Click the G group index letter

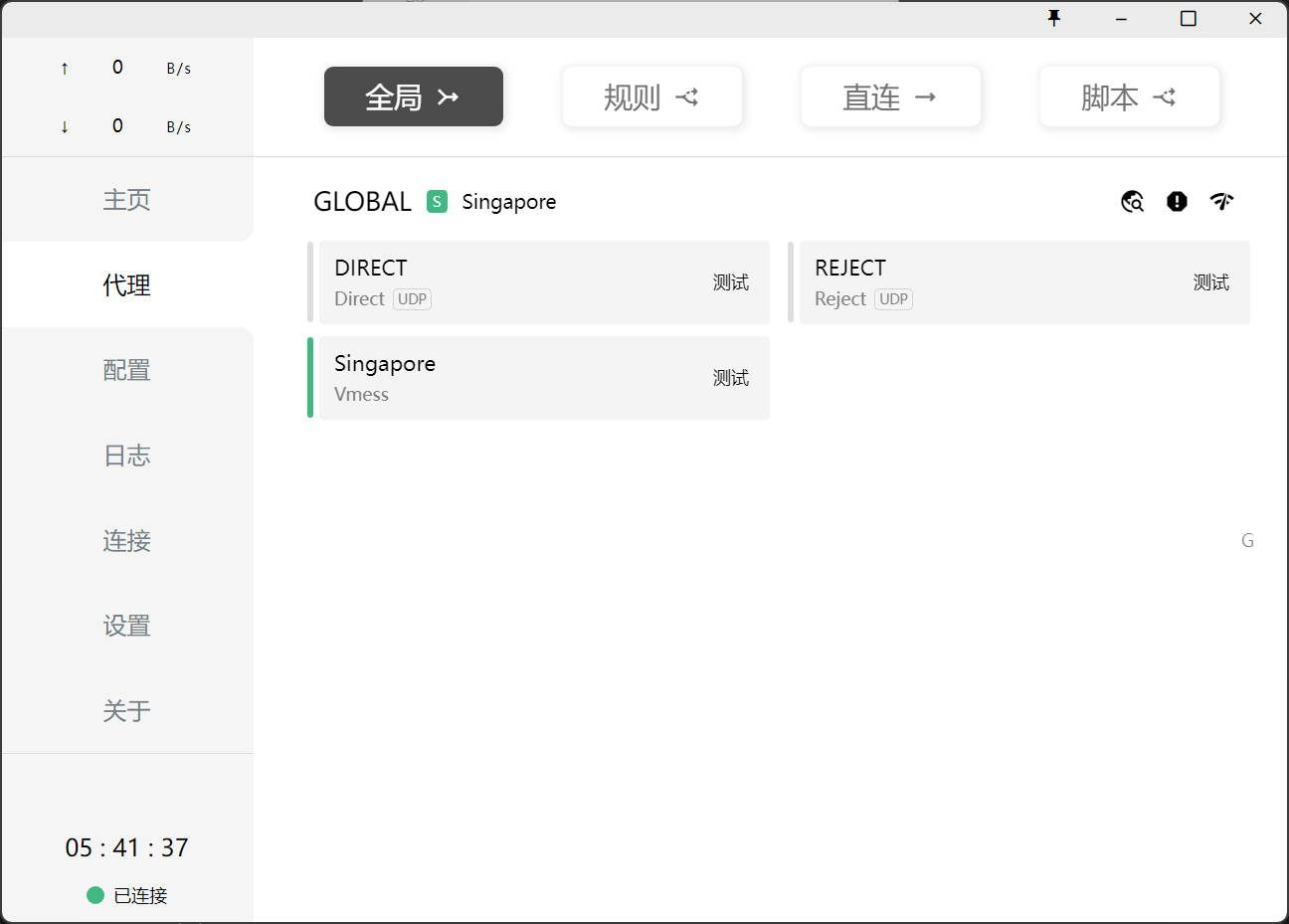(1247, 541)
